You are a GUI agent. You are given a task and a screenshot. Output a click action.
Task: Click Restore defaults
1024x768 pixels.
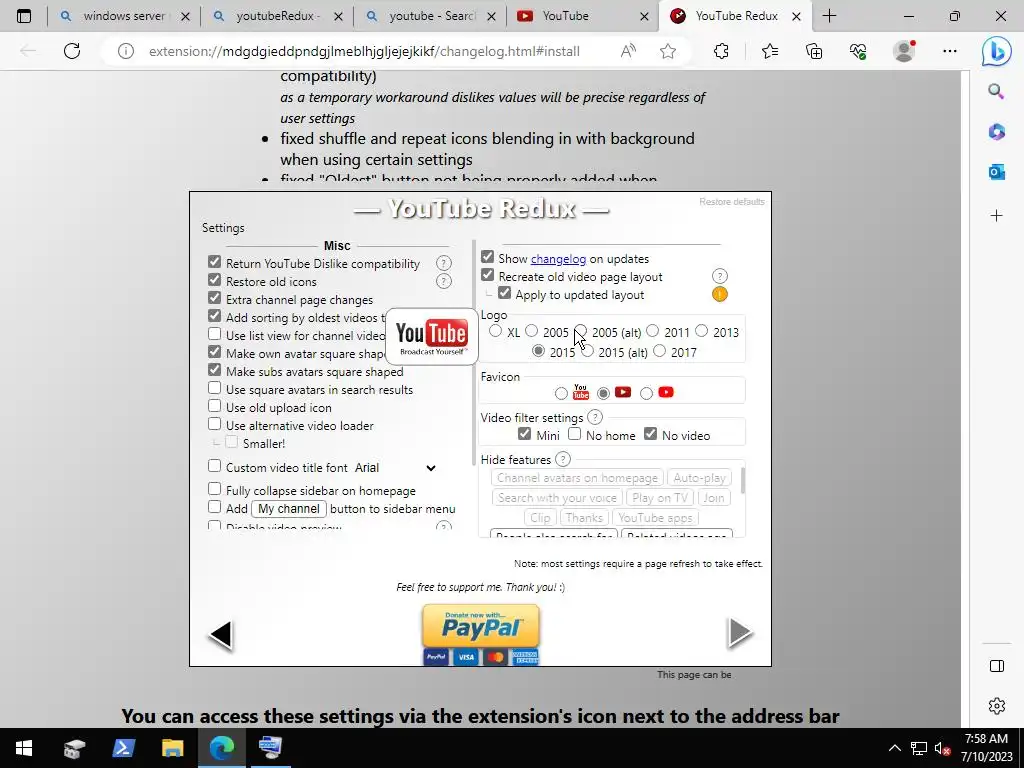731,202
